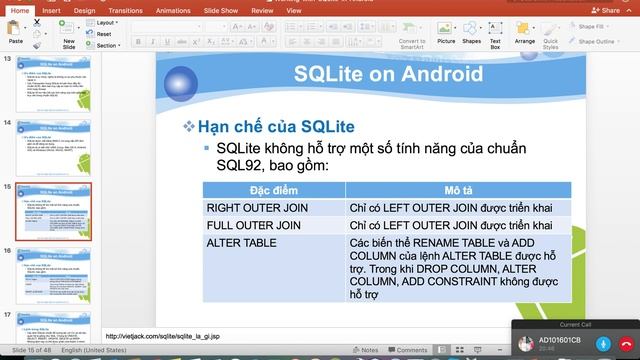Toggle Bold formatting

click(138, 42)
